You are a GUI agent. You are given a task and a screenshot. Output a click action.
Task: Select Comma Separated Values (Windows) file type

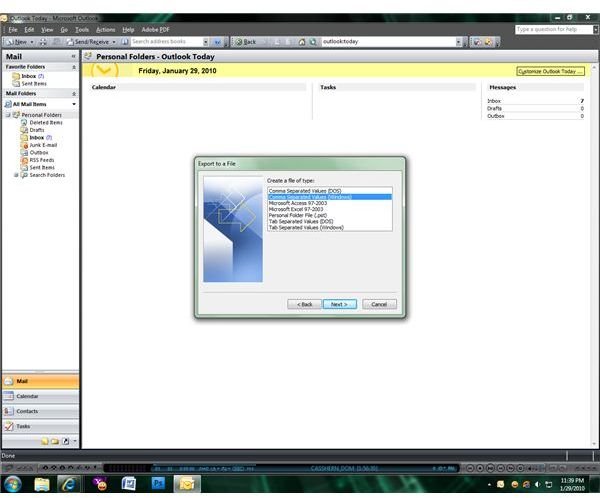tap(329, 197)
